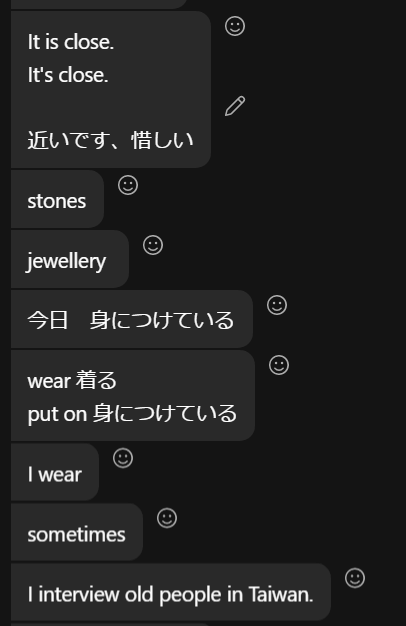The image size is (406, 626).
Task: Select the "I wear" message bubble
Action: click(55, 473)
